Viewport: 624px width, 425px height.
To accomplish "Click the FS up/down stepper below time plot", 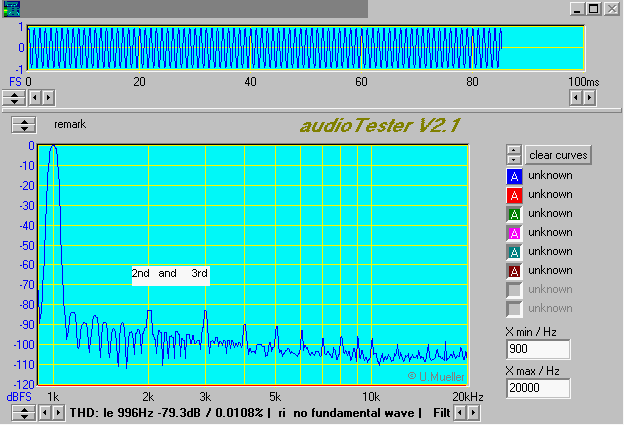I will [x=14, y=97].
